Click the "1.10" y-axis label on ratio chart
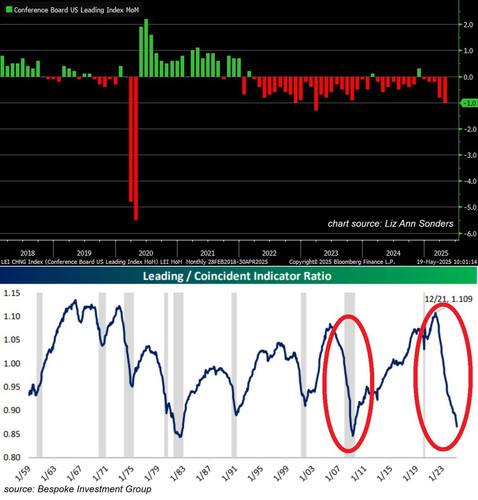 click(12, 316)
